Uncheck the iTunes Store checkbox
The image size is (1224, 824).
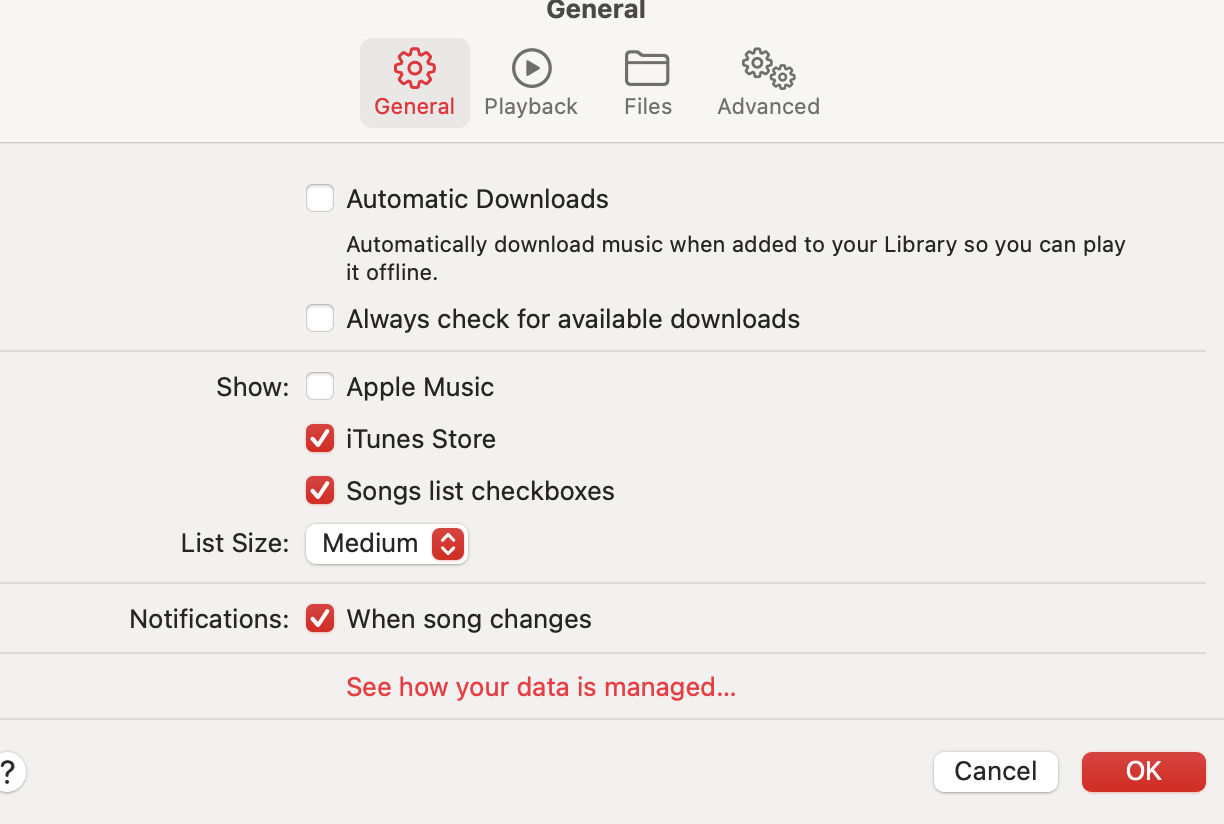click(320, 438)
